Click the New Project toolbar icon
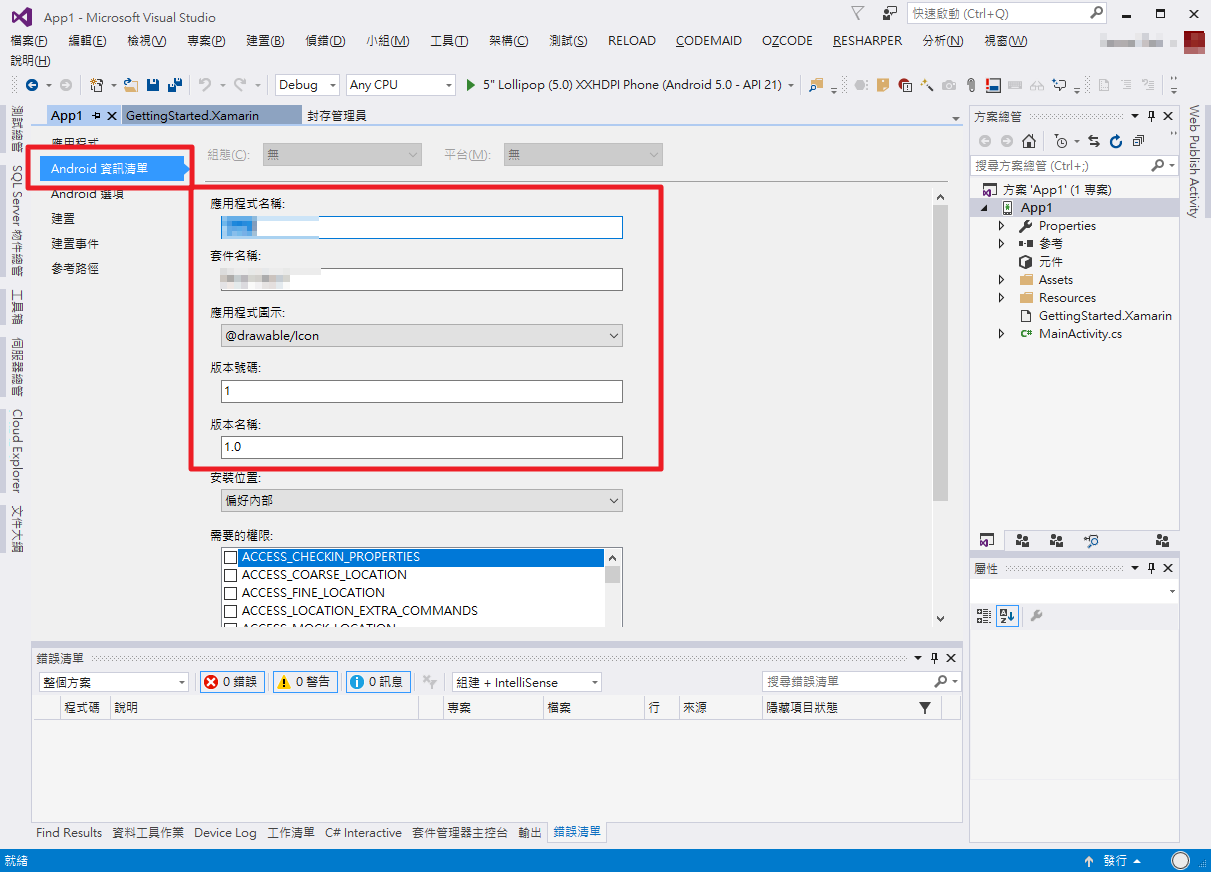 (x=96, y=85)
